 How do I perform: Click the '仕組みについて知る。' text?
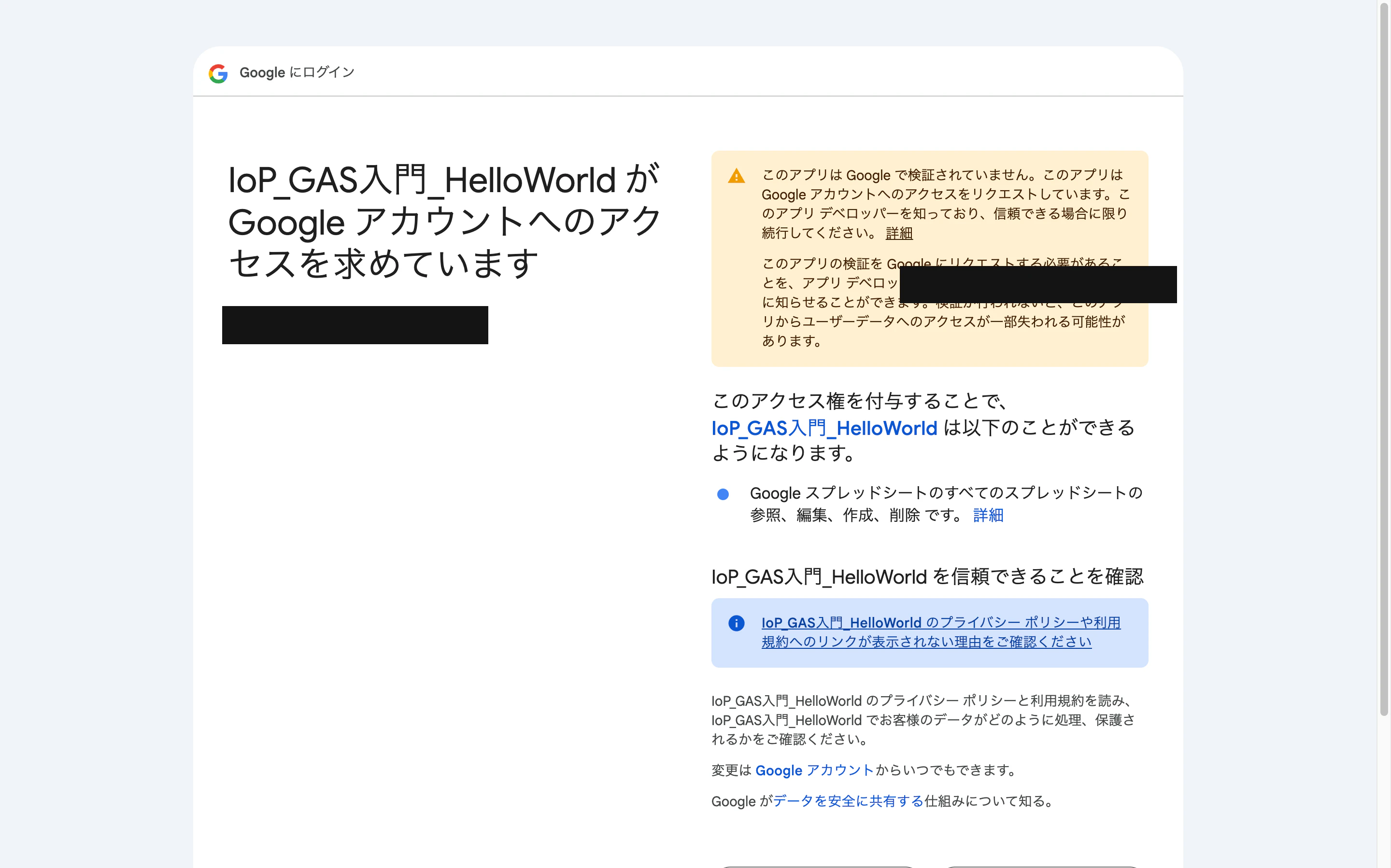click(x=989, y=801)
